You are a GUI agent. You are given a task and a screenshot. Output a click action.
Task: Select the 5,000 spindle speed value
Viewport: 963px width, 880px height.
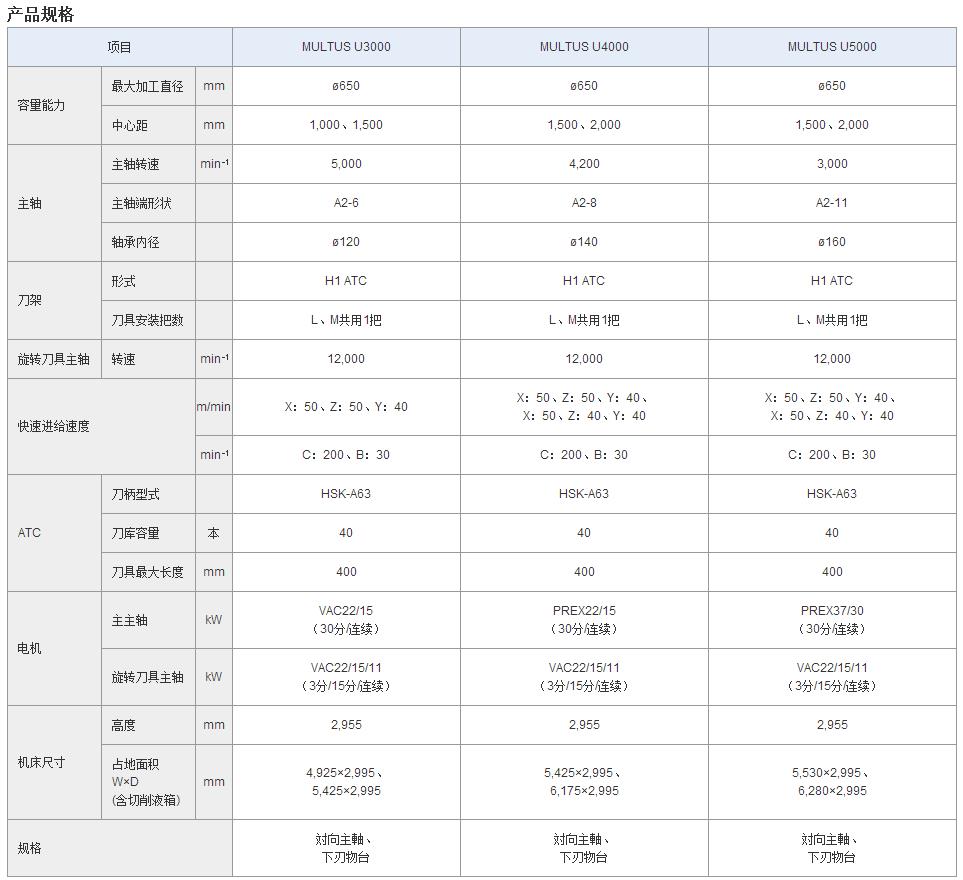click(x=346, y=164)
